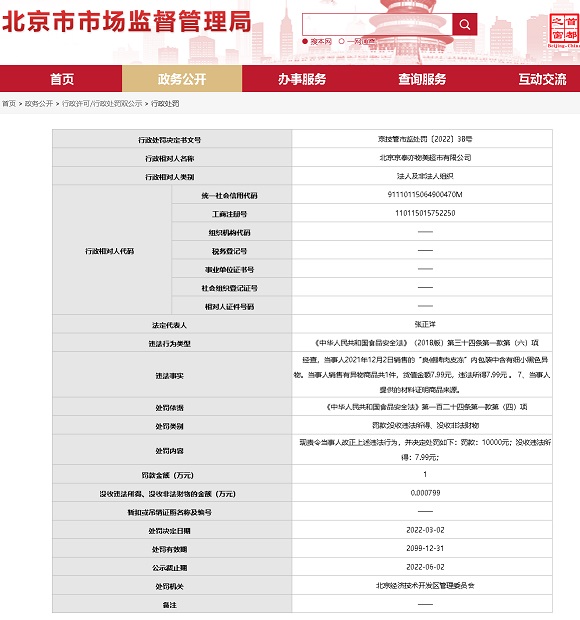580x620 pixels.
Task: Click the company name 北京京泰亦物美超市有限公司 cell
Action: (x=425, y=157)
